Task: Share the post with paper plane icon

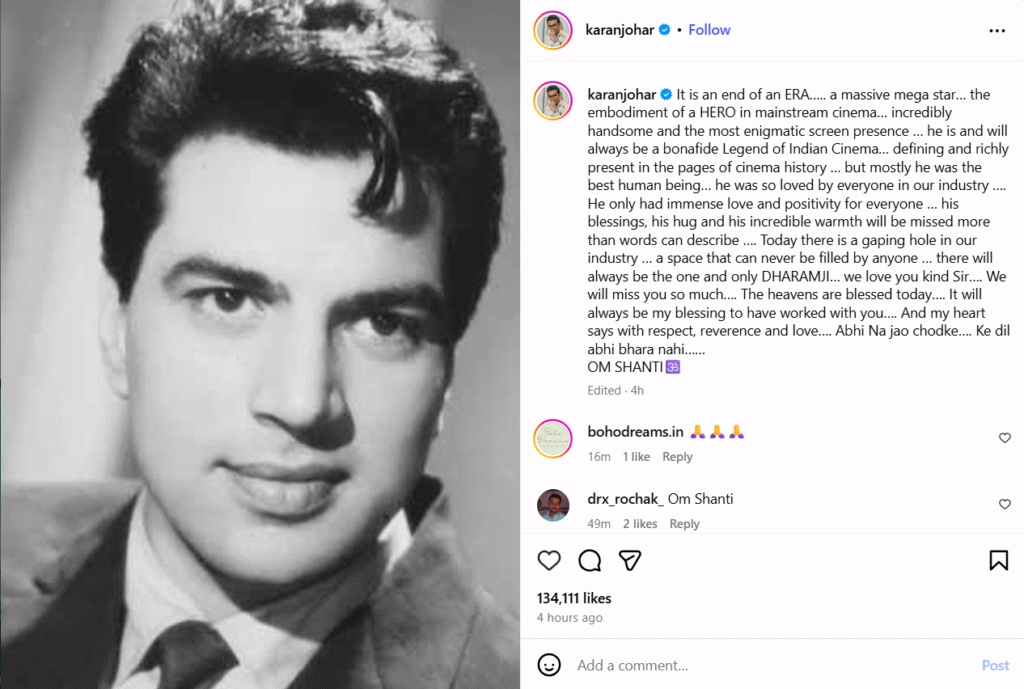Action: (629, 560)
